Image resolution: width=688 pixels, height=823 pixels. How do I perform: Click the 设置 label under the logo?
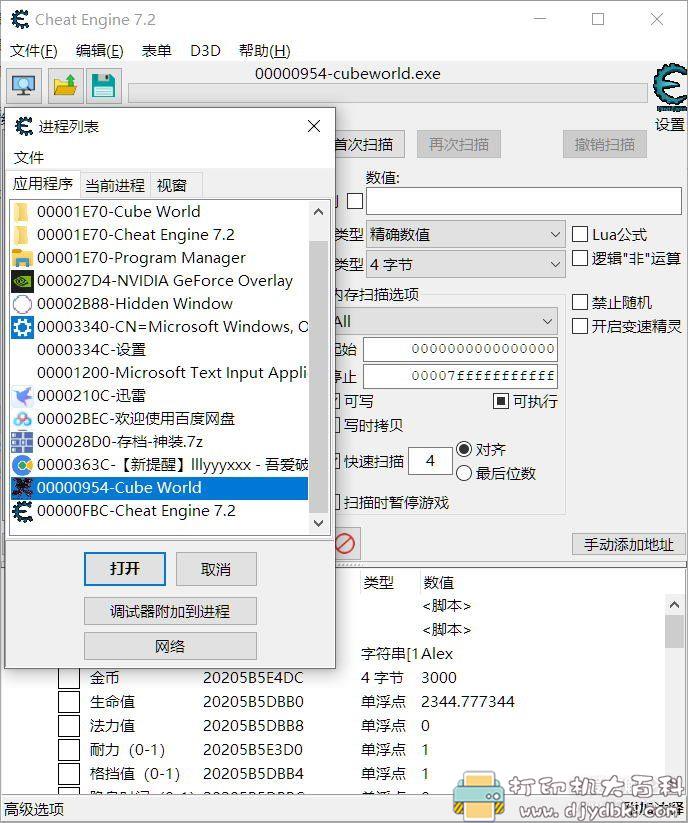click(x=670, y=124)
